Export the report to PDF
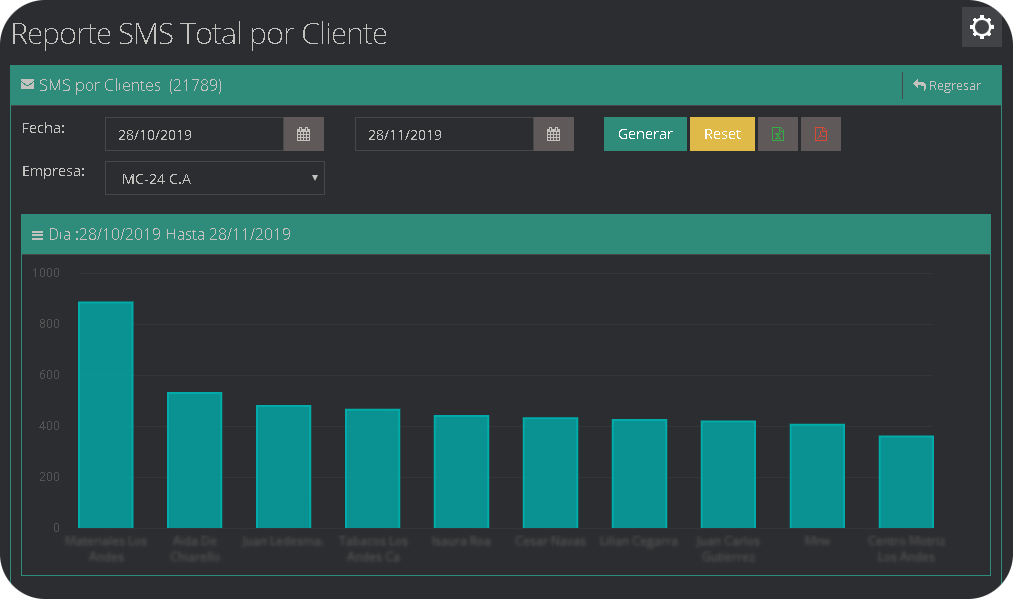Screen dimensions: 1013x599 coord(820,133)
